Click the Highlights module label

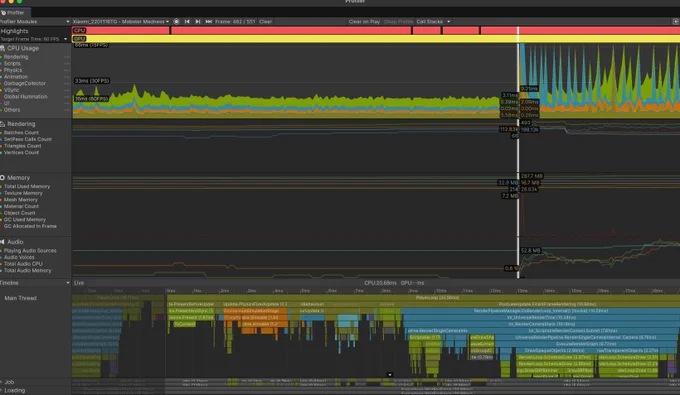[14, 31]
